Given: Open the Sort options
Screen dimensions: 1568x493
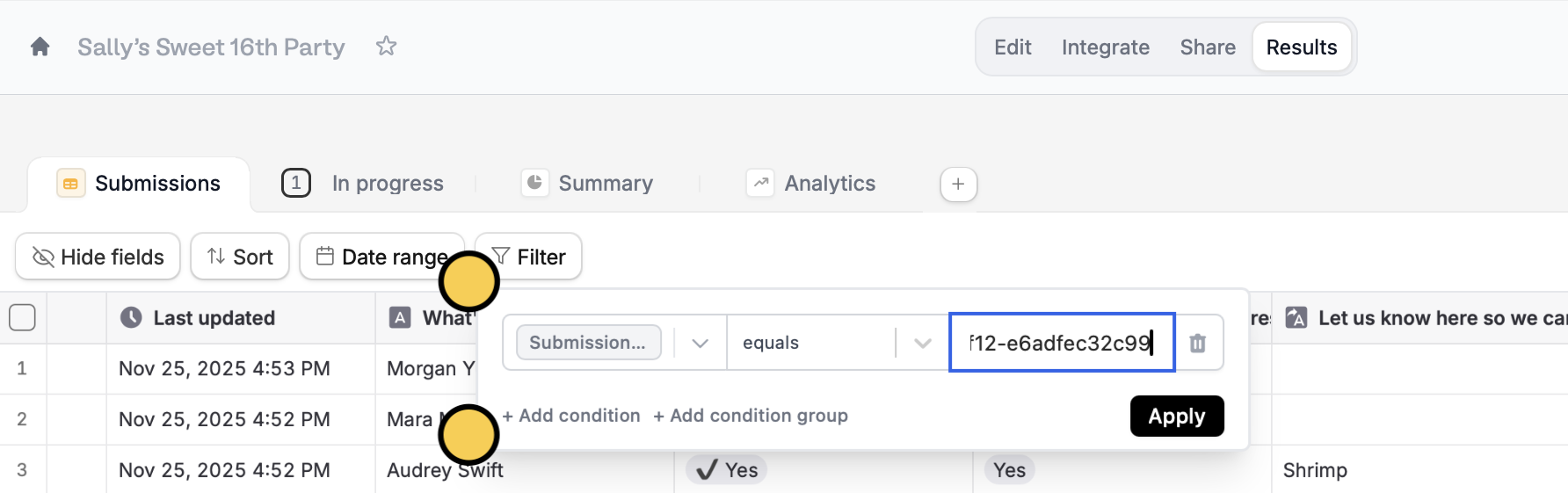Looking at the screenshot, I should [x=240, y=257].
